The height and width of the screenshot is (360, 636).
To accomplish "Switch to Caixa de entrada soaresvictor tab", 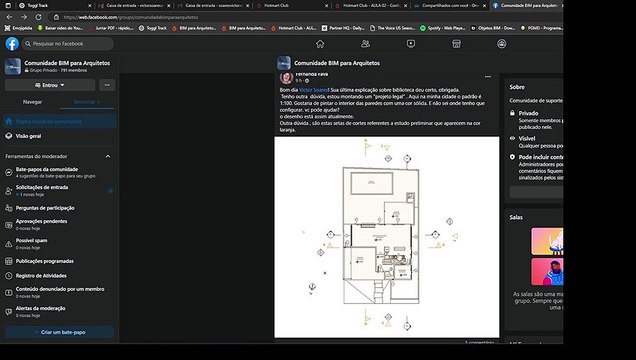I will tap(213, 6).
